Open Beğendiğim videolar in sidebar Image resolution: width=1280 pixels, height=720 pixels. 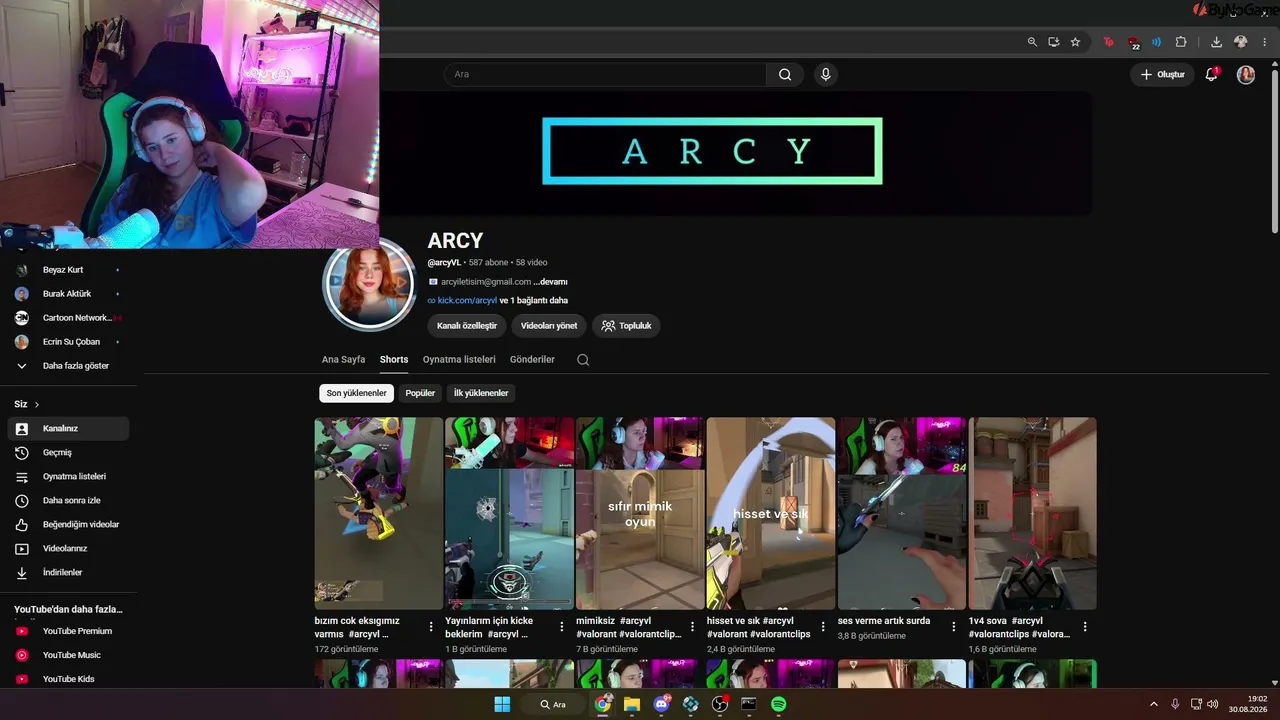pyautogui.click(x=68, y=525)
